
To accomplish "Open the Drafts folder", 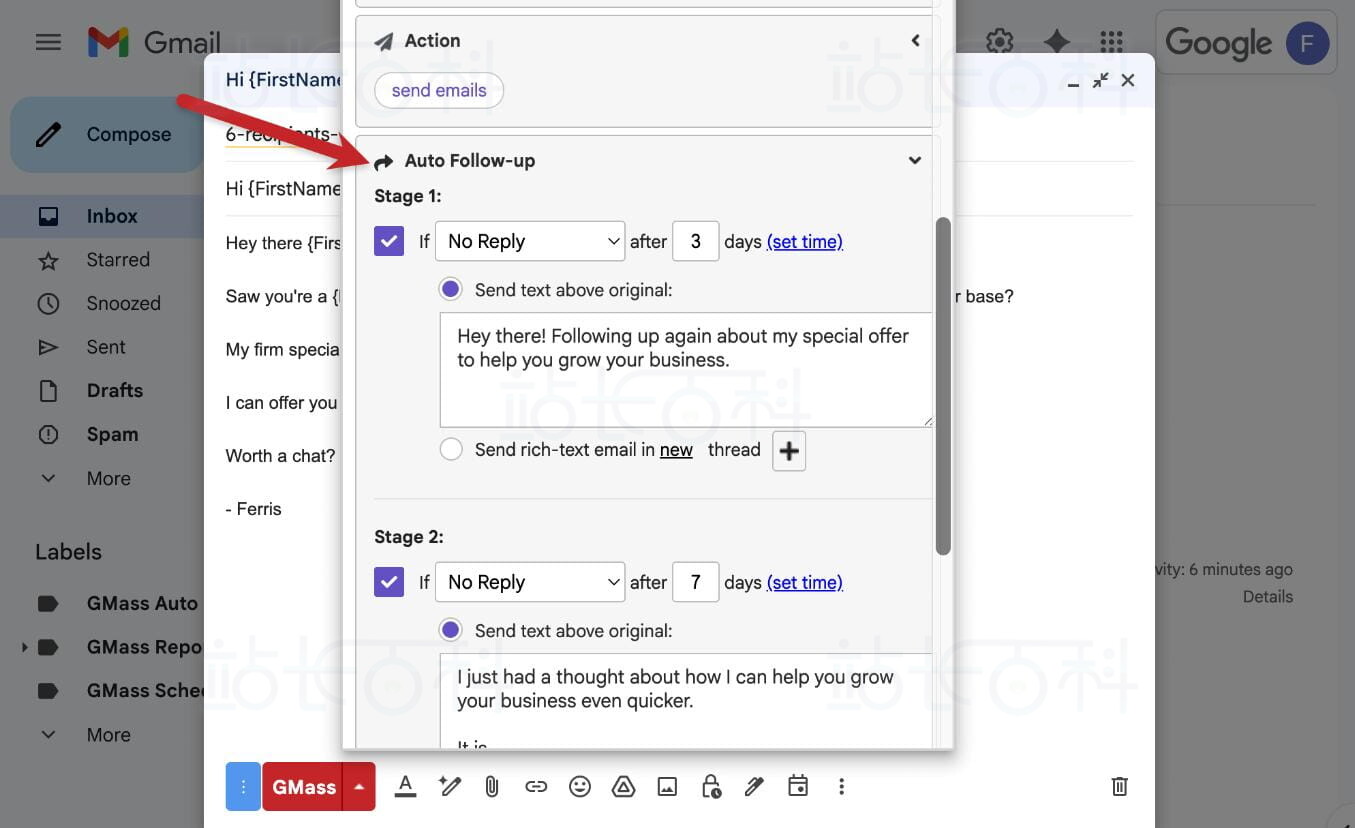I will 114,391.
